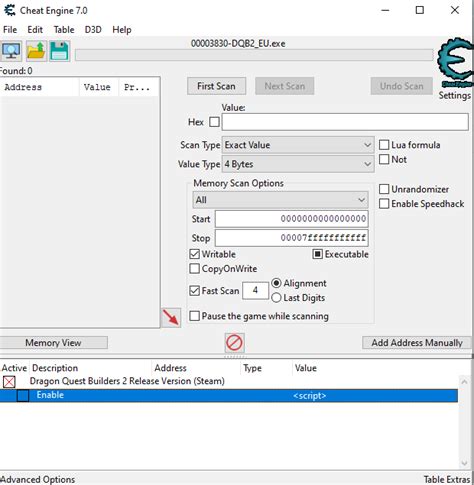Copy selected addresses with red arrow button
The image size is (474, 485).
171,318
